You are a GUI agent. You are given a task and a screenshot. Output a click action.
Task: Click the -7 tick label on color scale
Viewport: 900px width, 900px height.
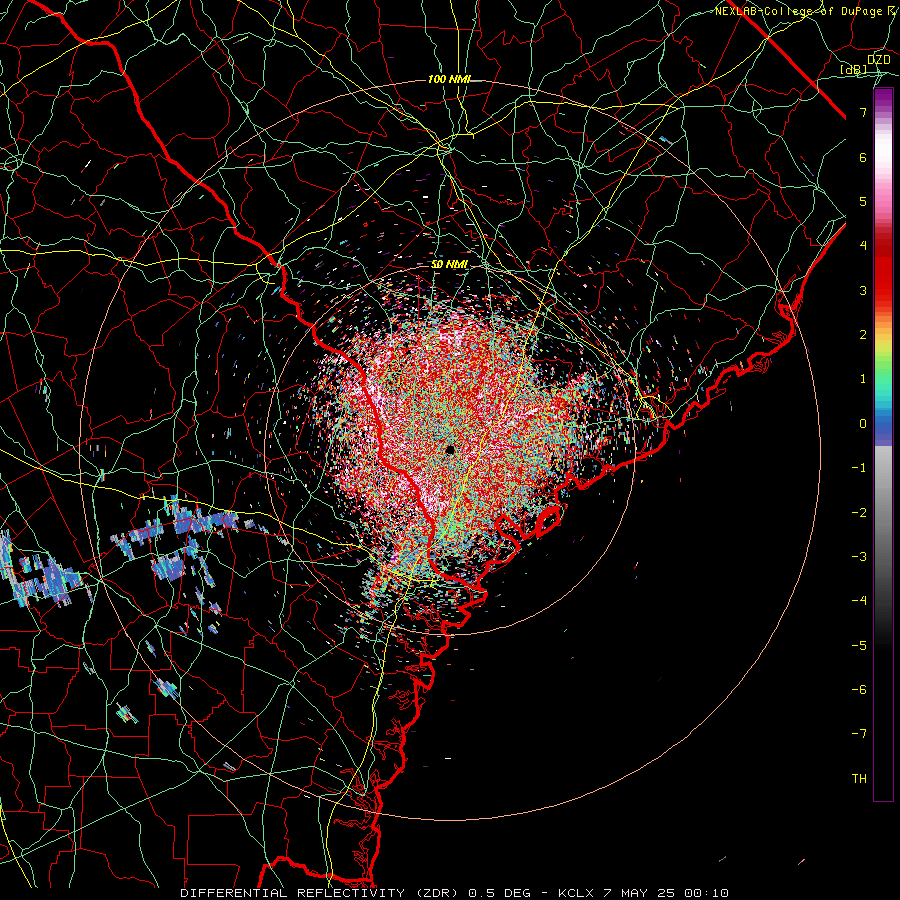pyautogui.click(x=859, y=734)
